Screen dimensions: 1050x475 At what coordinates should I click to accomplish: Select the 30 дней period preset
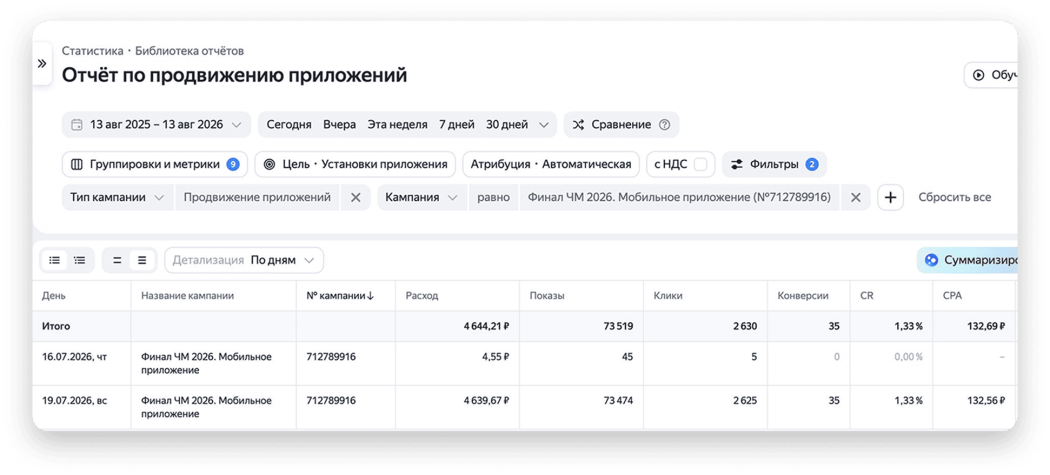click(x=507, y=125)
